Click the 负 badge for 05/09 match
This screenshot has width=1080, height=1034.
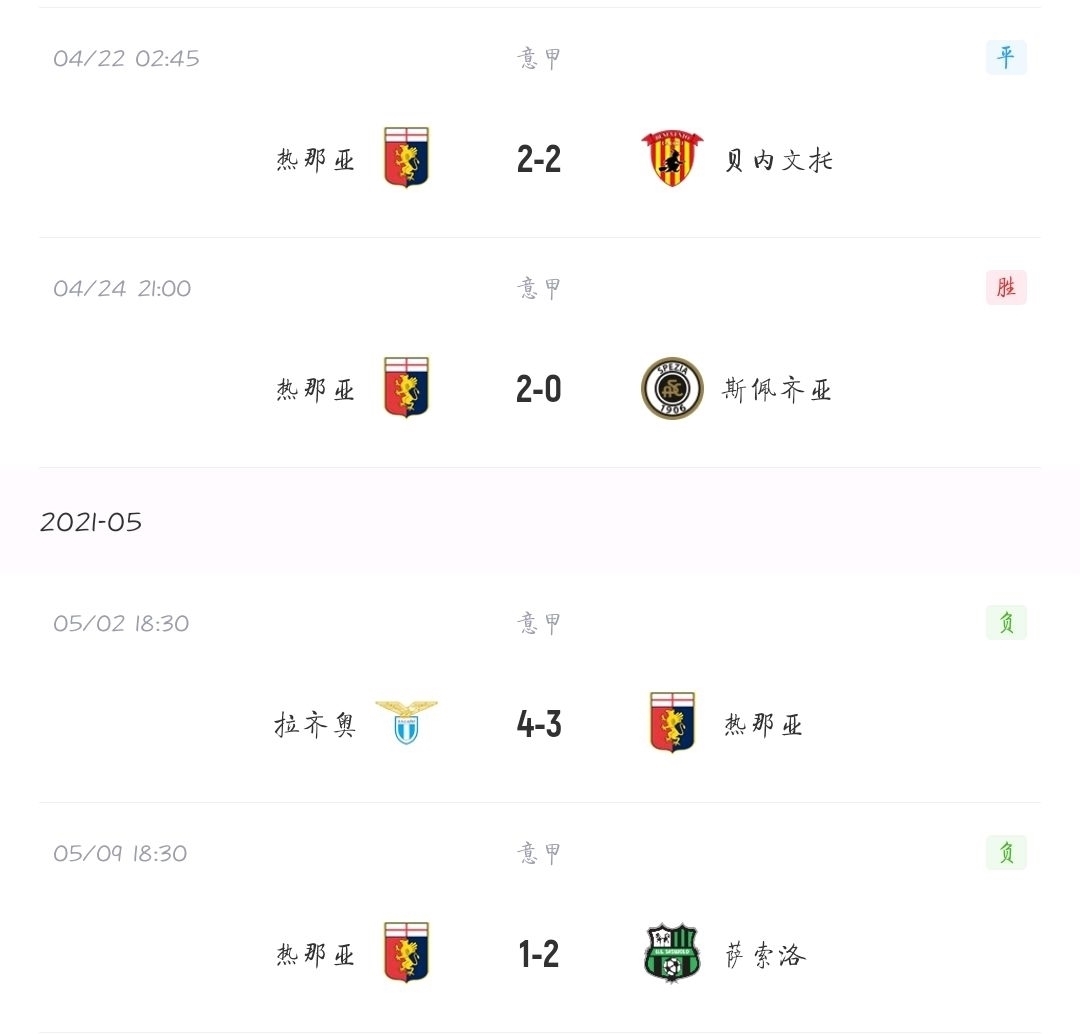(1006, 853)
